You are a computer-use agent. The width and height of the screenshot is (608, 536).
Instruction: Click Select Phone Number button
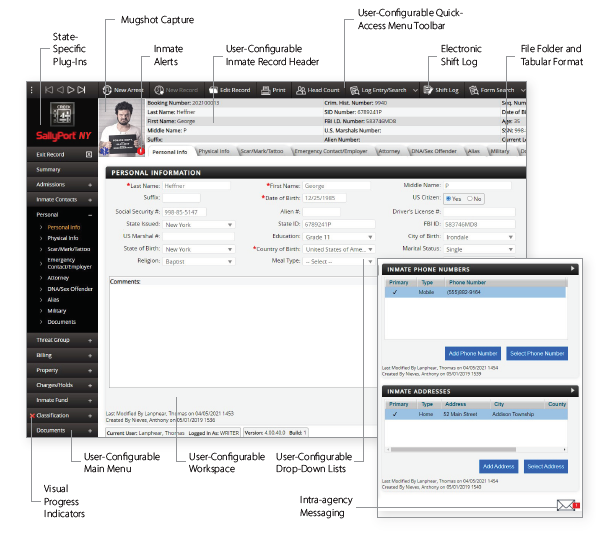tap(537, 353)
